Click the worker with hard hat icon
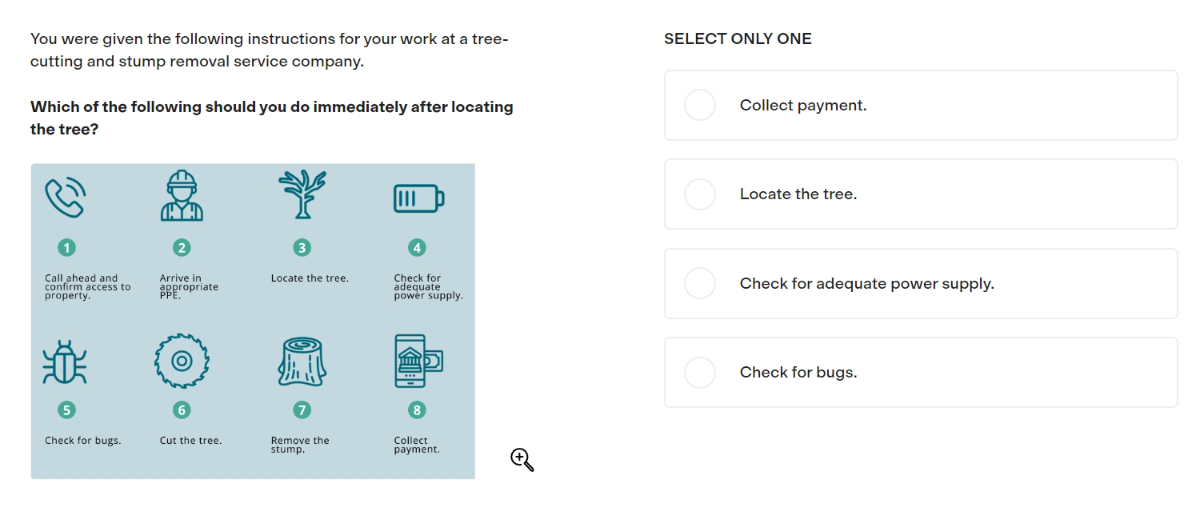The height and width of the screenshot is (531, 1185). coord(182,195)
